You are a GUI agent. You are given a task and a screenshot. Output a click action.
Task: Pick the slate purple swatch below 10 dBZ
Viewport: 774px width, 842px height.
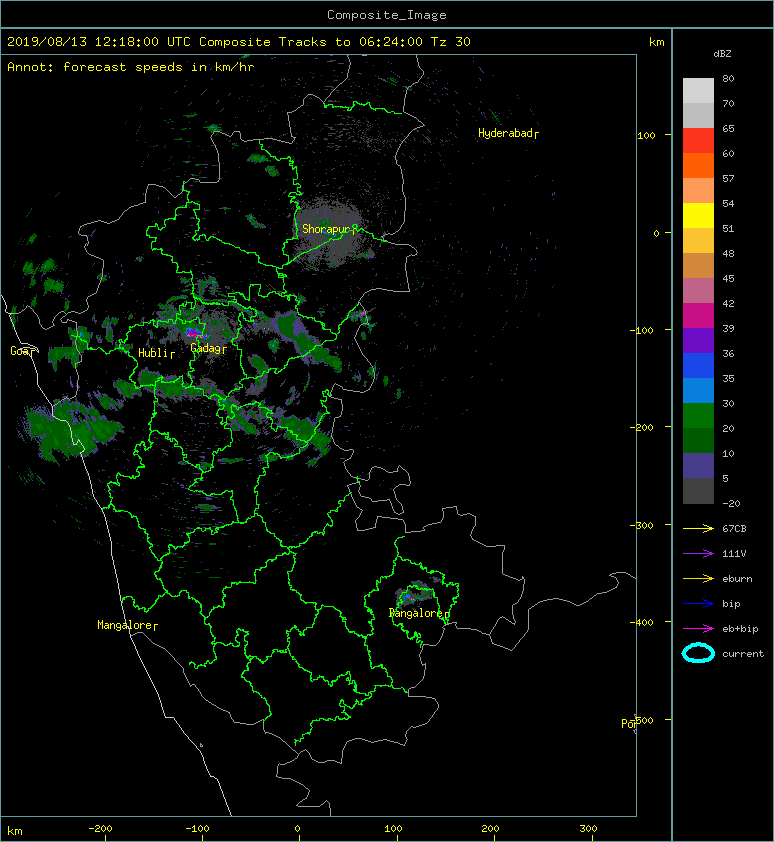click(698, 466)
